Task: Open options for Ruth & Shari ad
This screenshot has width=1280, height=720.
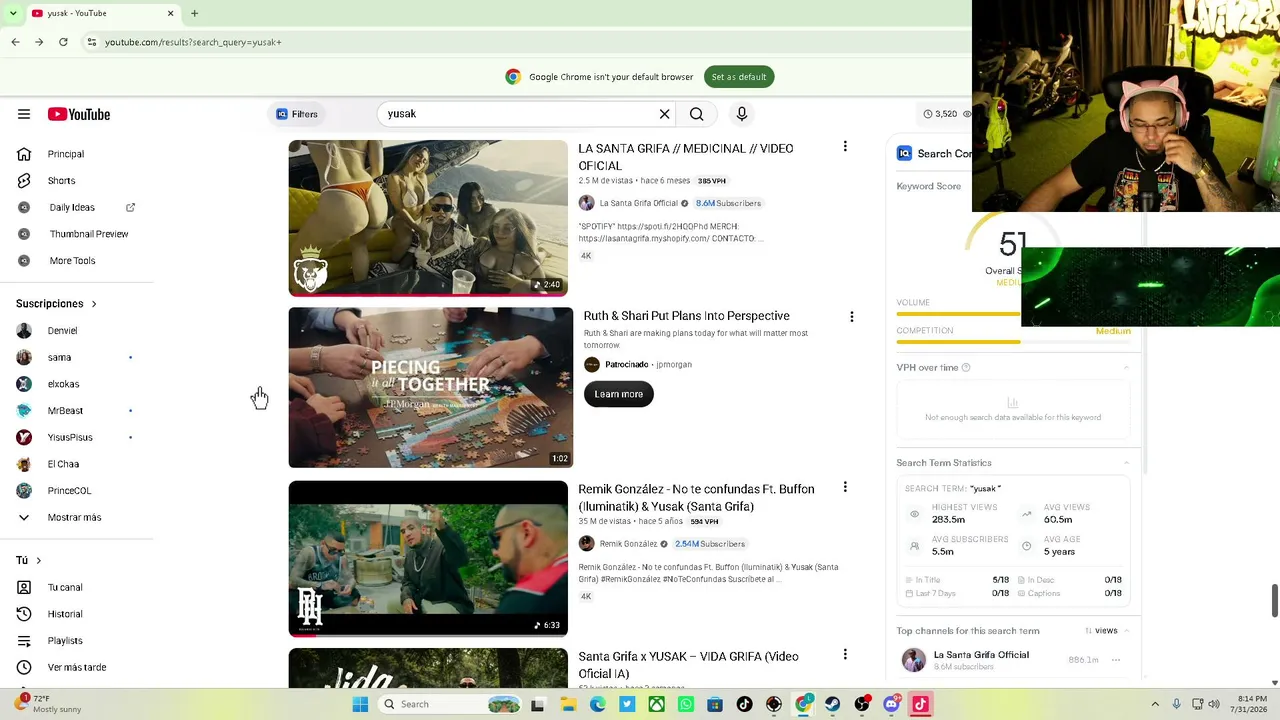Action: (852, 317)
